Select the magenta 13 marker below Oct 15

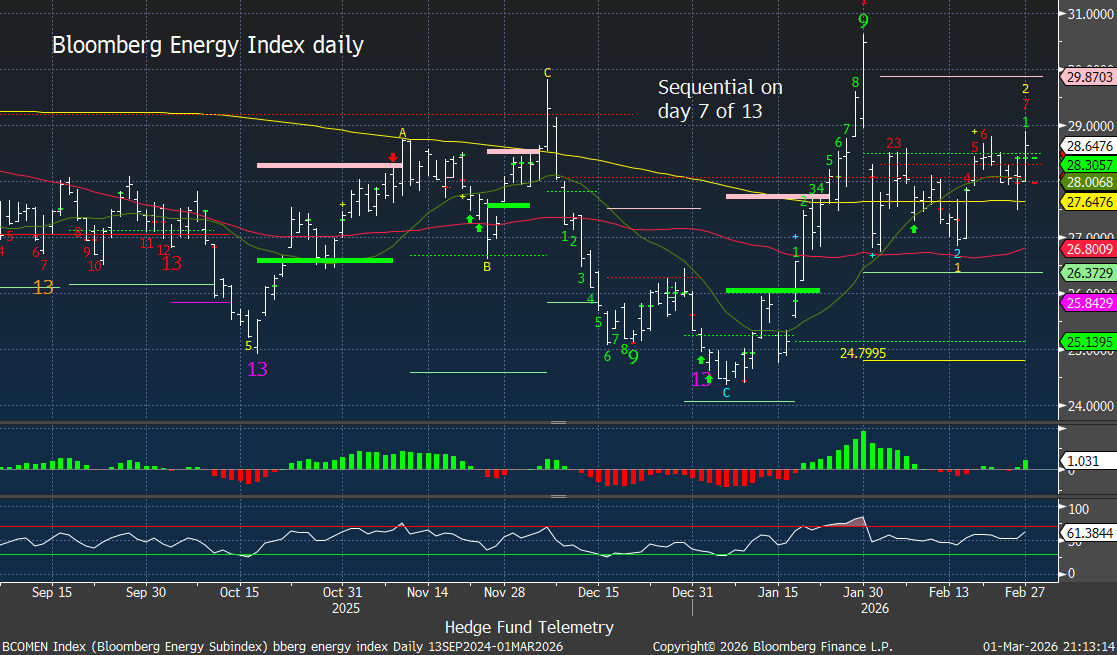coord(257,369)
